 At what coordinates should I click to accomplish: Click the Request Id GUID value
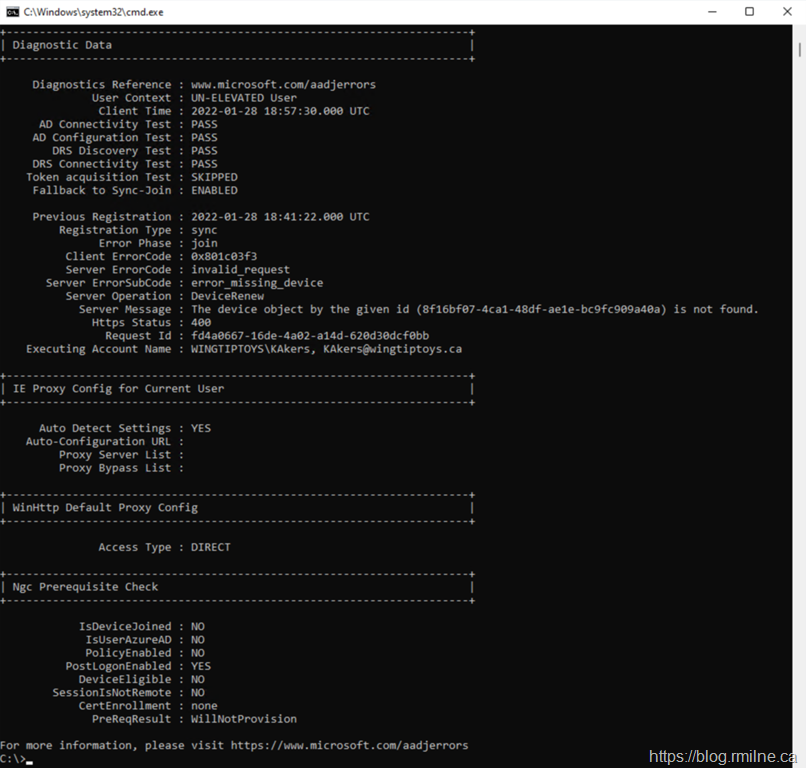click(x=309, y=336)
